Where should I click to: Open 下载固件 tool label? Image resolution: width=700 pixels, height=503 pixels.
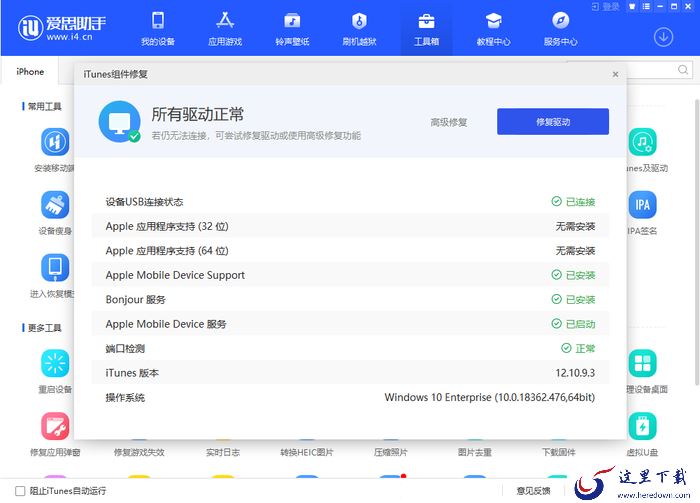558,452
